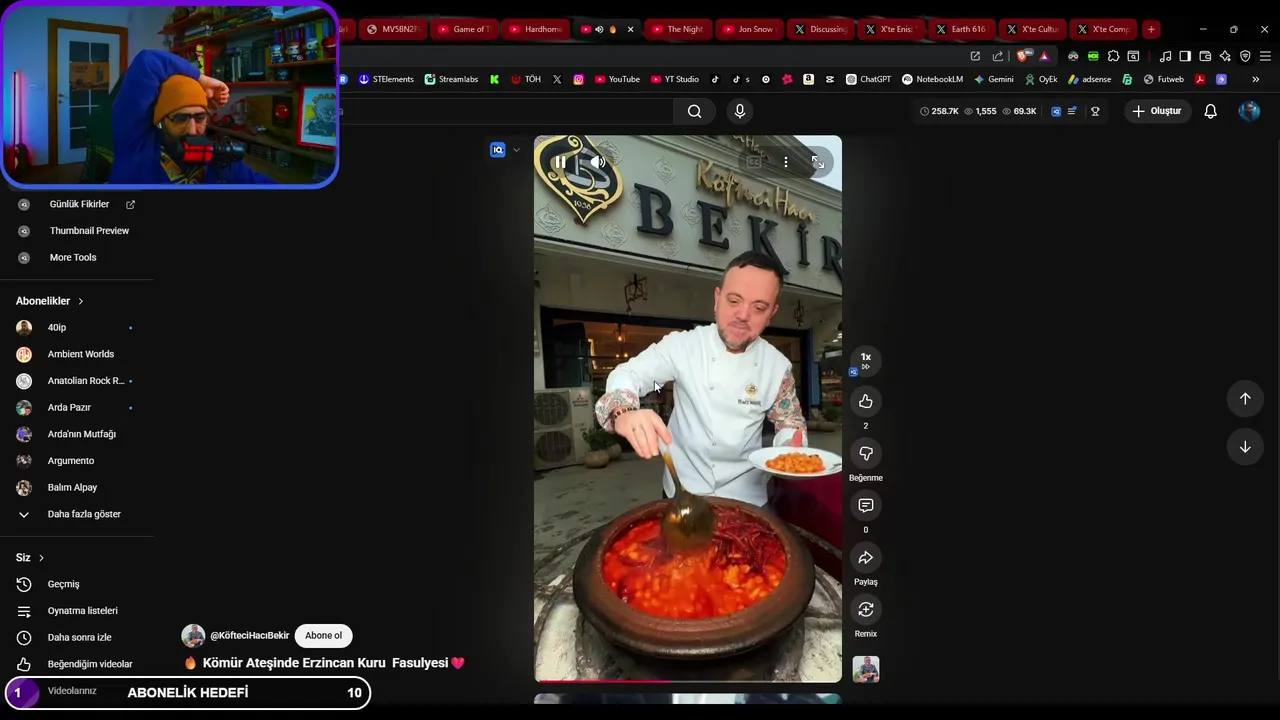Click the vidIQ 258.7K views stat
The image size is (1280, 720).
click(x=939, y=111)
